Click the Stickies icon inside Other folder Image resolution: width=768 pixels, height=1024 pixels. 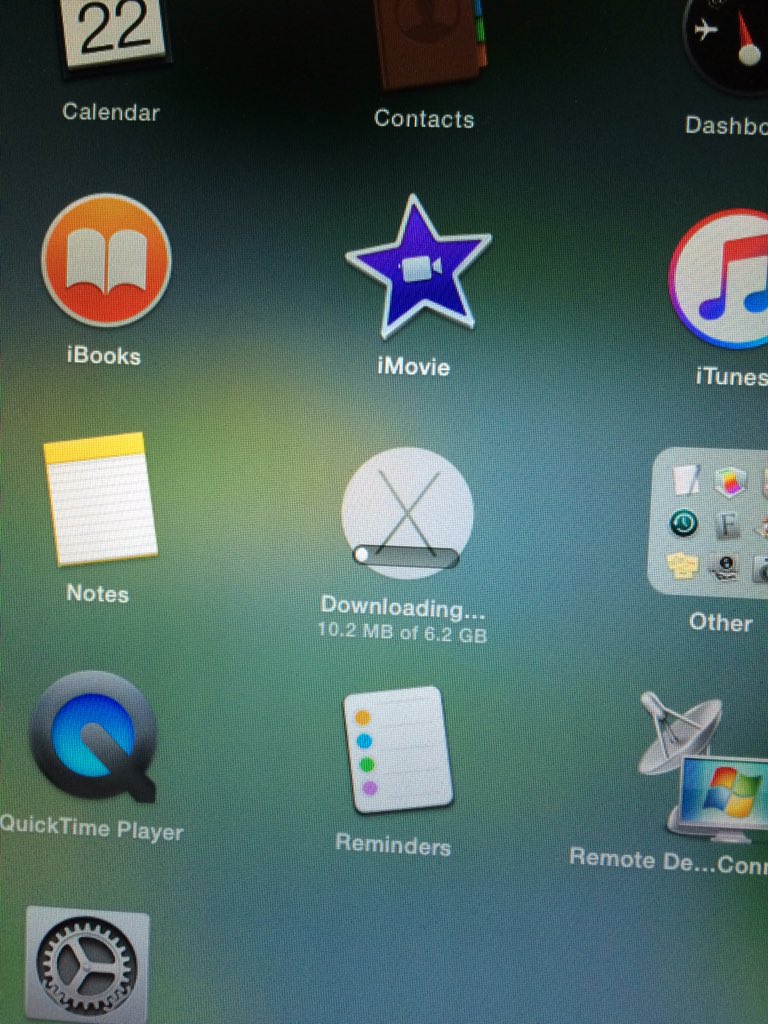tap(682, 564)
